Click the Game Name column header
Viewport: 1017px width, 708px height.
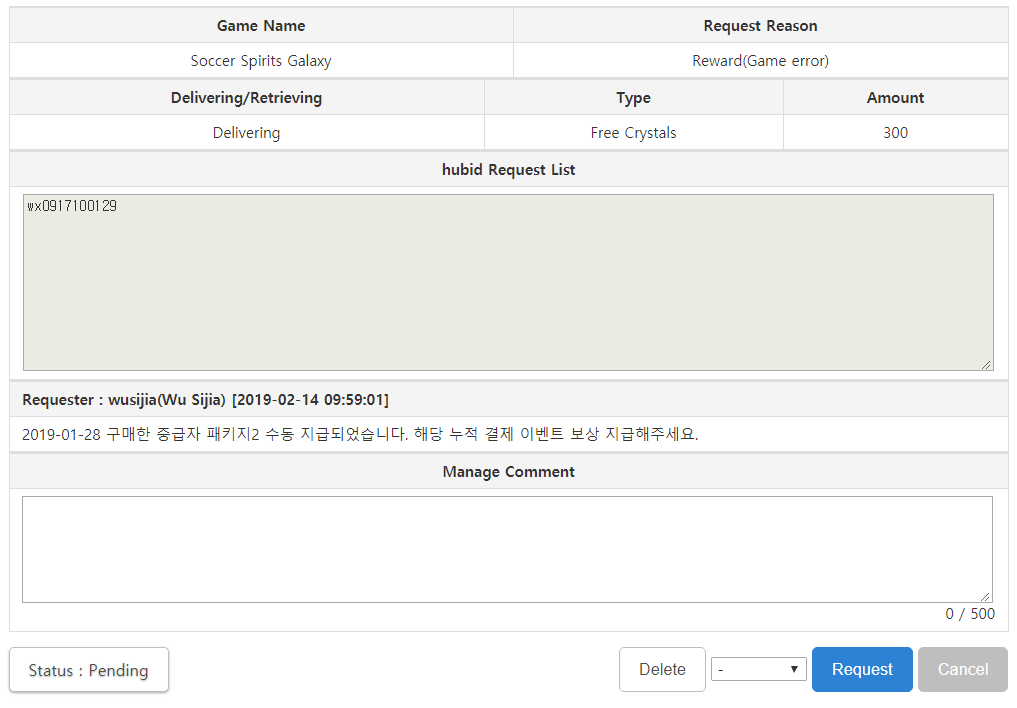pyautogui.click(x=261, y=25)
